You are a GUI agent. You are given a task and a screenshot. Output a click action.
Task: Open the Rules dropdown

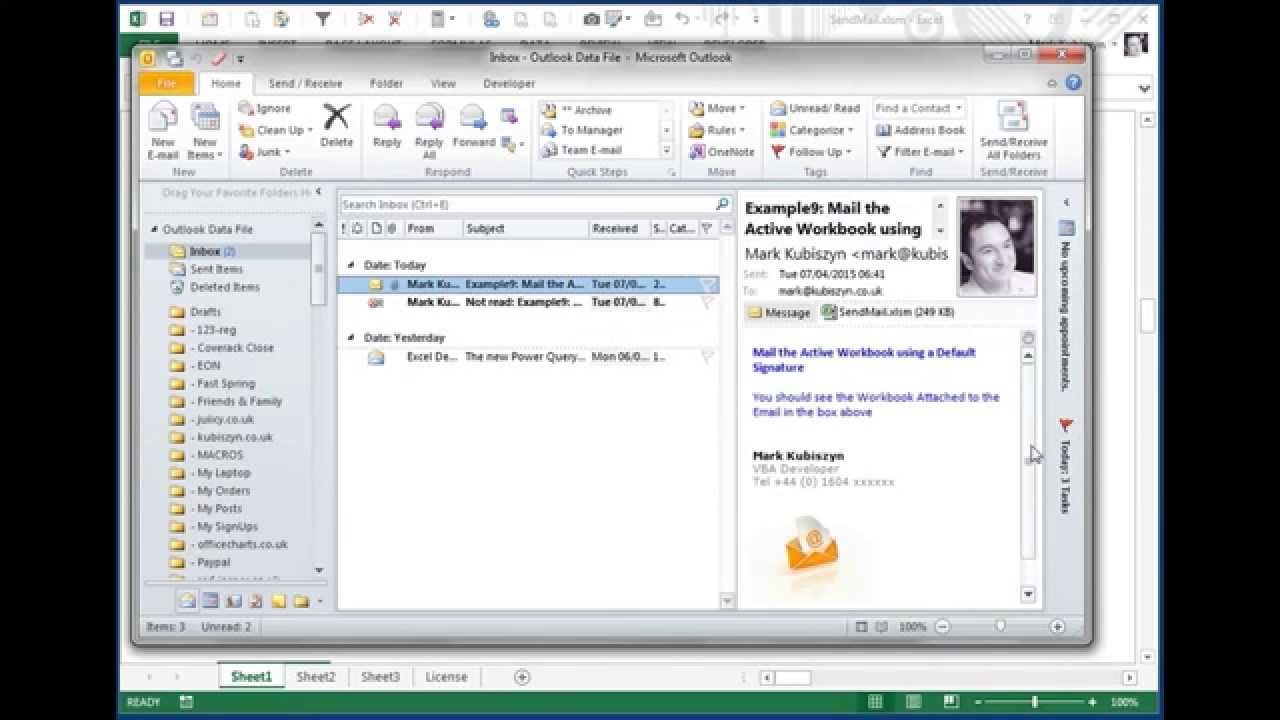[x=717, y=130]
